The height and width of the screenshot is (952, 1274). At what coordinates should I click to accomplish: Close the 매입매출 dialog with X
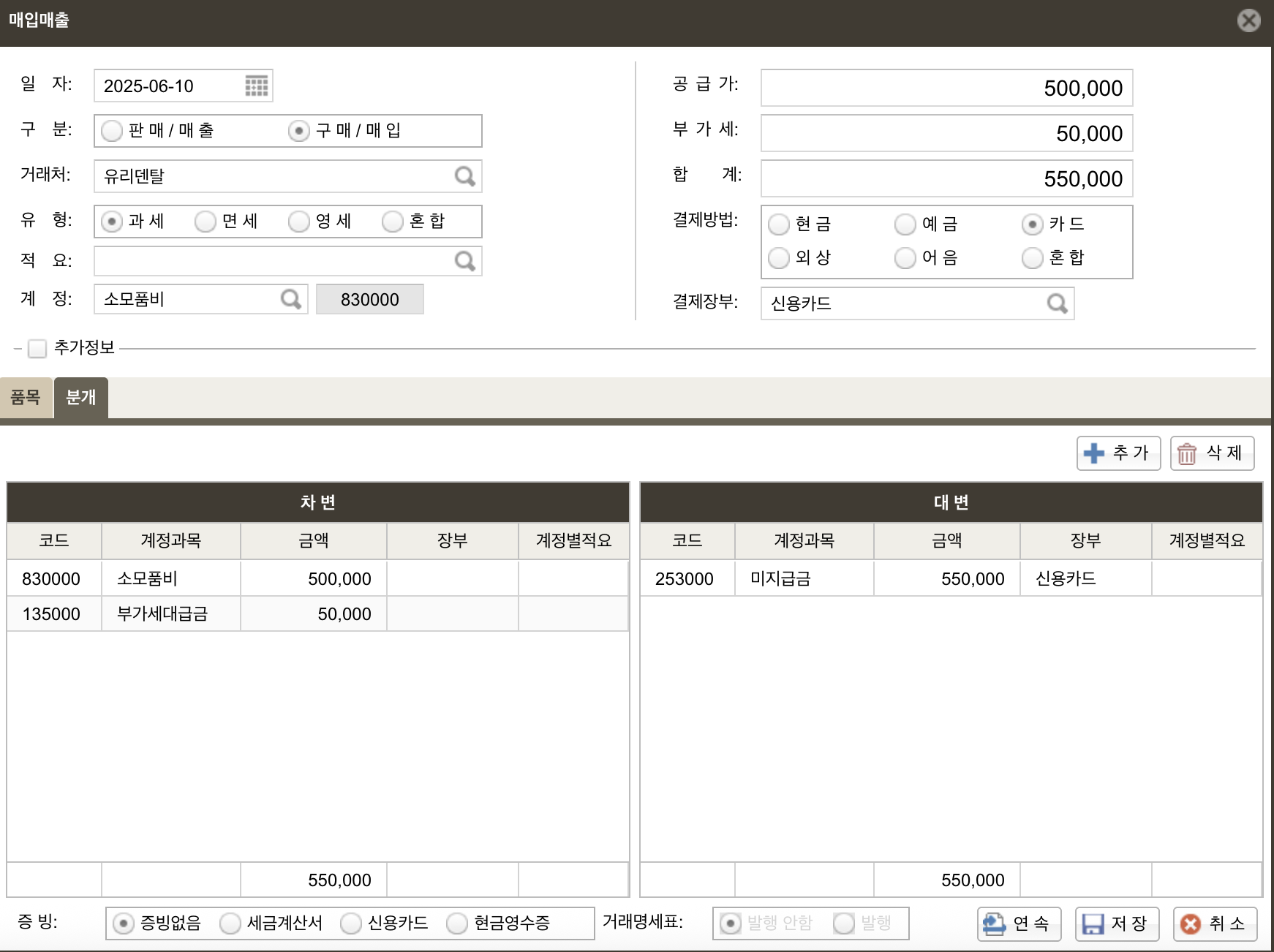pyautogui.click(x=1249, y=20)
